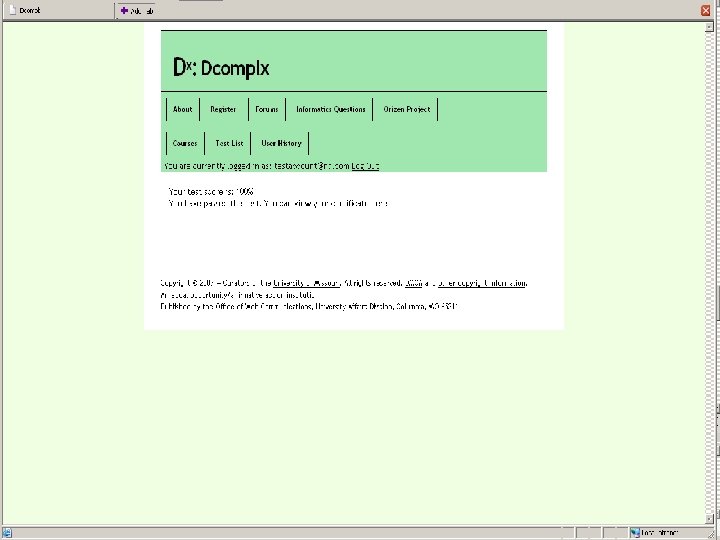Click the page icon in status bar

(7, 533)
